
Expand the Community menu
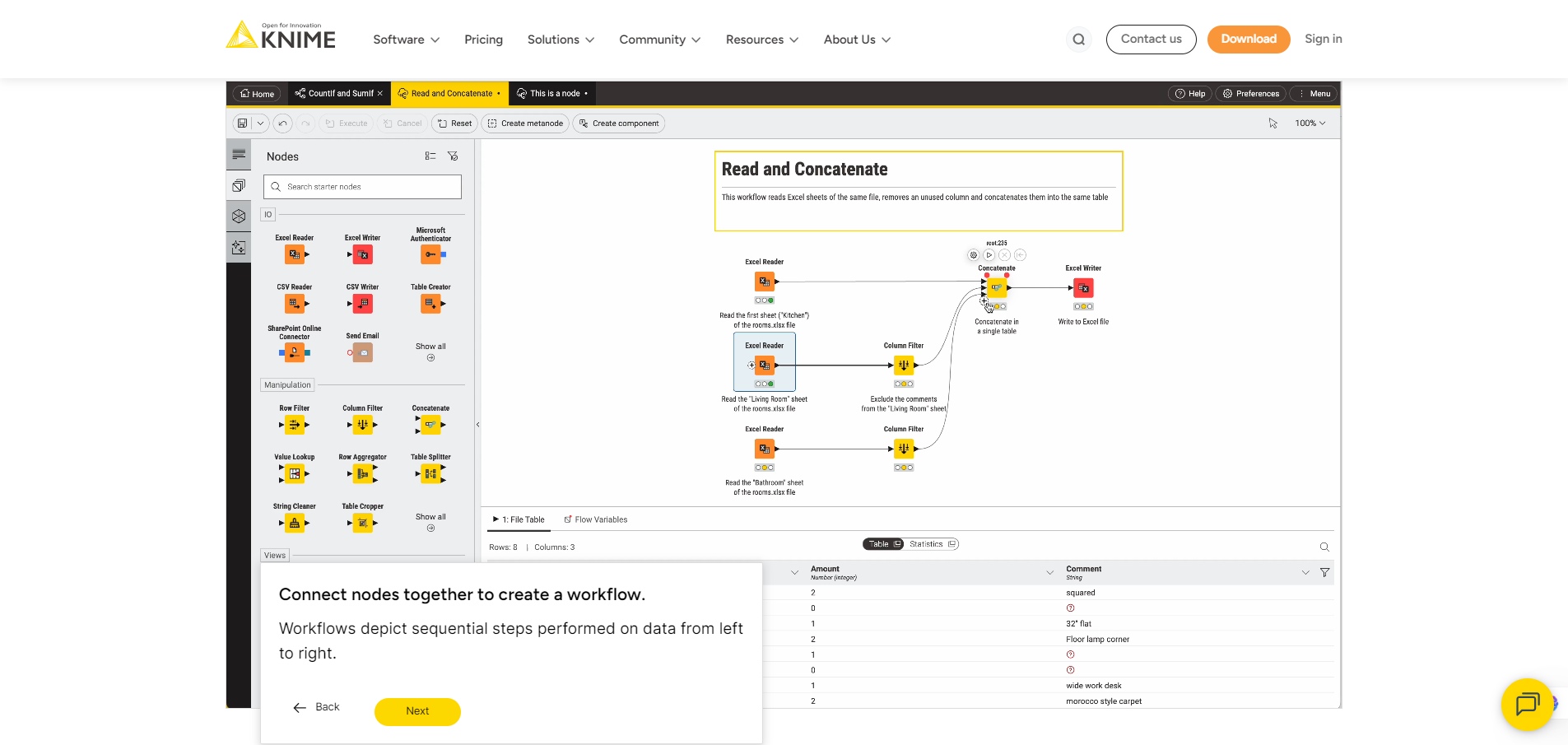click(x=660, y=40)
